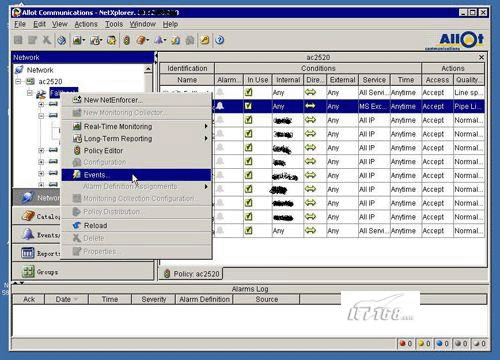
Task: Click the Network tree scrollbar up arrow
Action: [148, 69]
